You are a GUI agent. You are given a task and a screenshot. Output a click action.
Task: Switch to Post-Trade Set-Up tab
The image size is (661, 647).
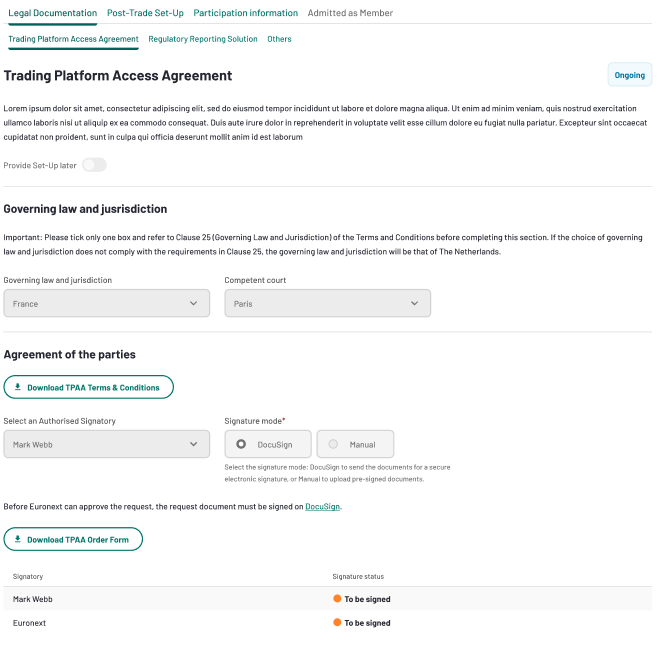click(x=145, y=13)
